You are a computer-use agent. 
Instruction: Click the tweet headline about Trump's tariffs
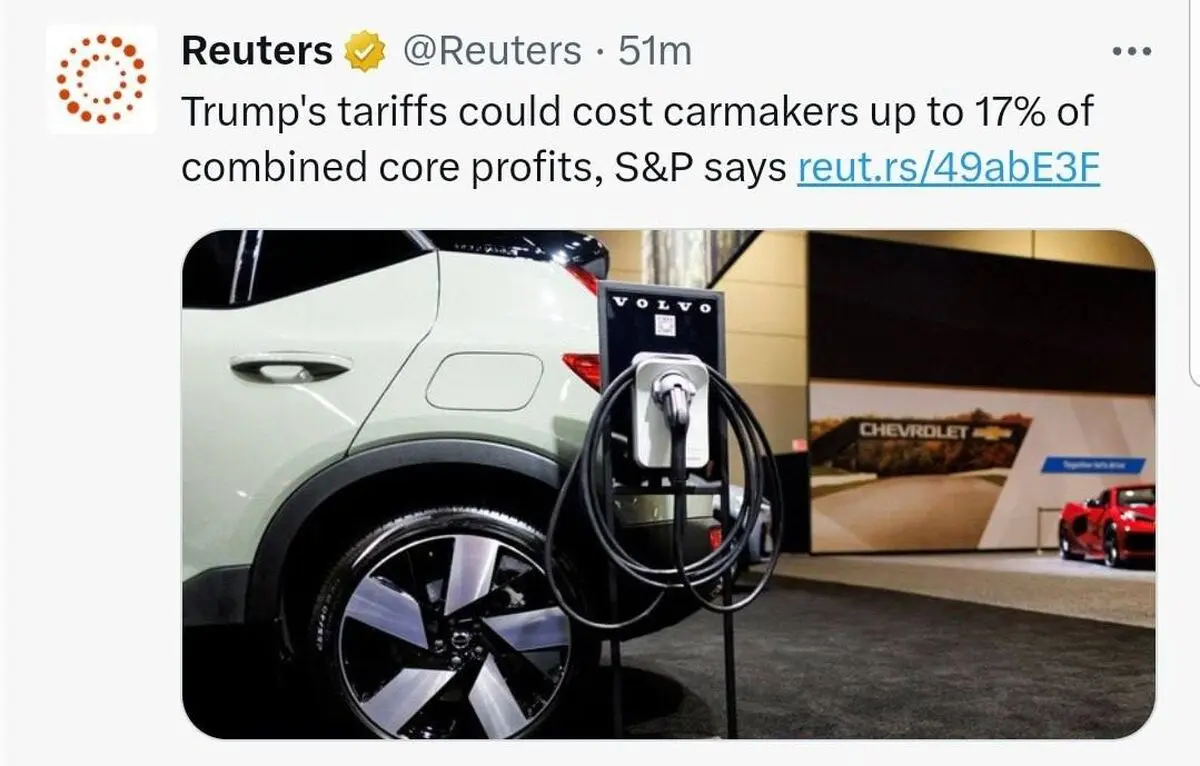tap(640, 140)
